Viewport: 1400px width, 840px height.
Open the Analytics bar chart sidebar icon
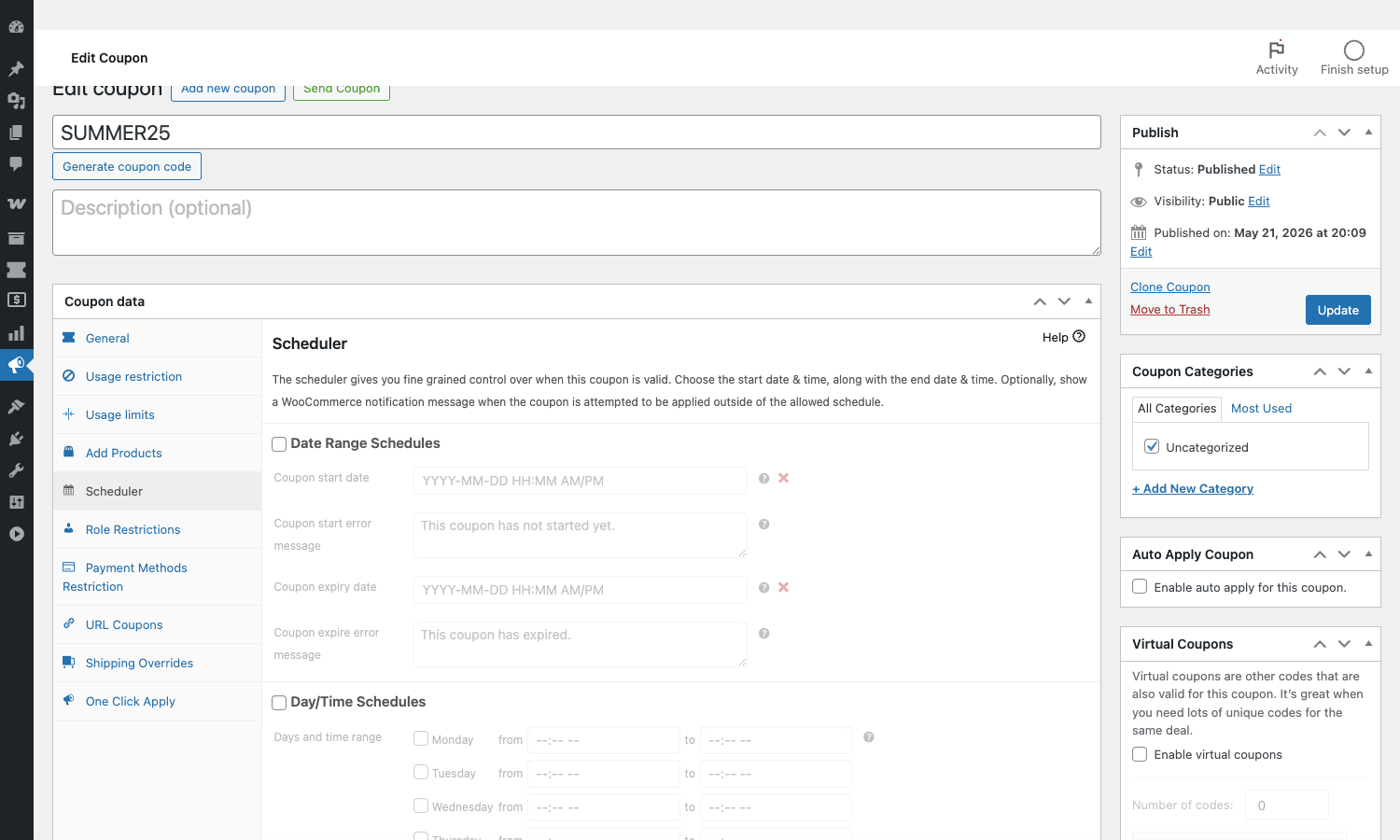(16, 333)
